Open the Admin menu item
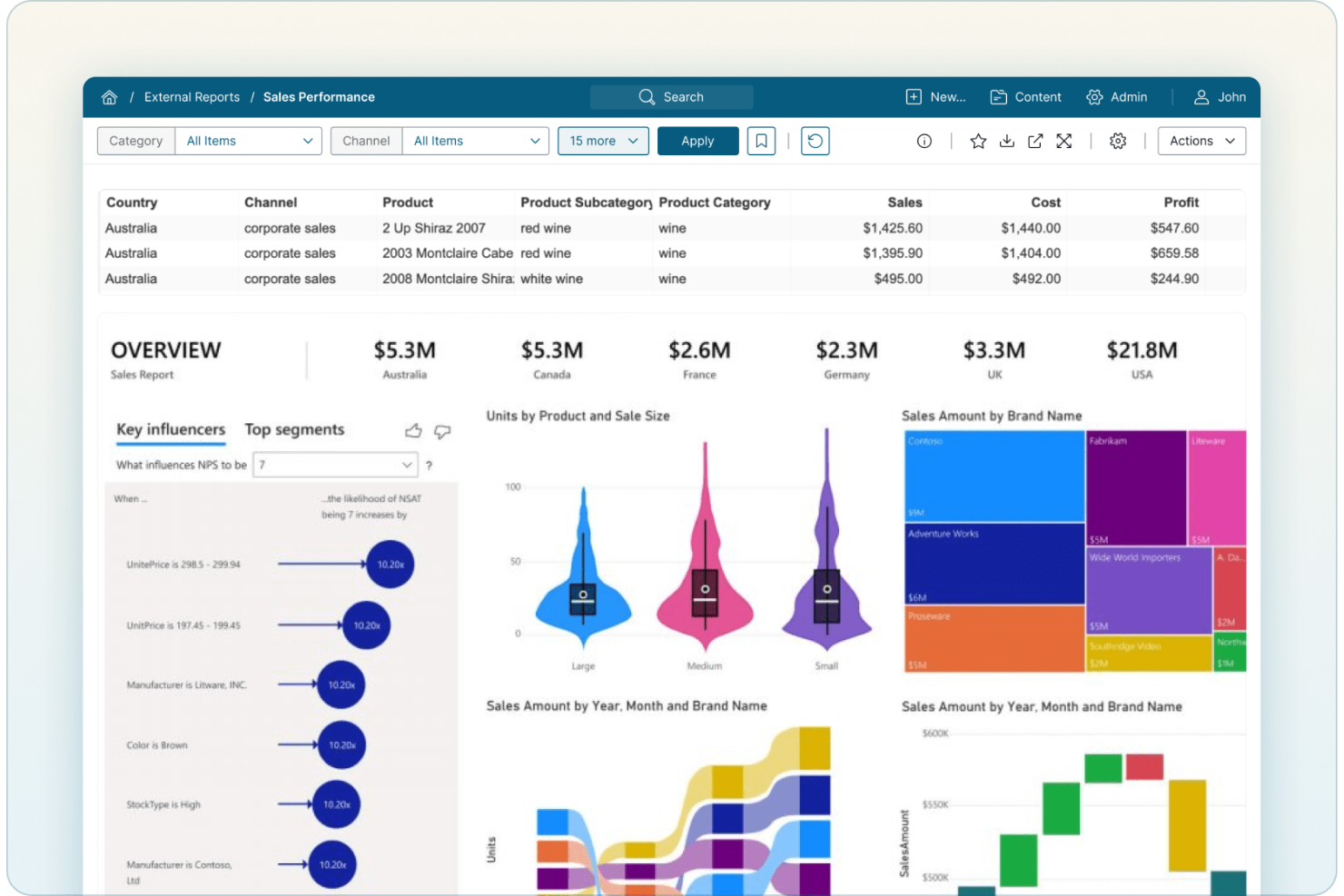Image resolution: width=1344 pixels, height=896 pixels. click(x=1117, y=96)
